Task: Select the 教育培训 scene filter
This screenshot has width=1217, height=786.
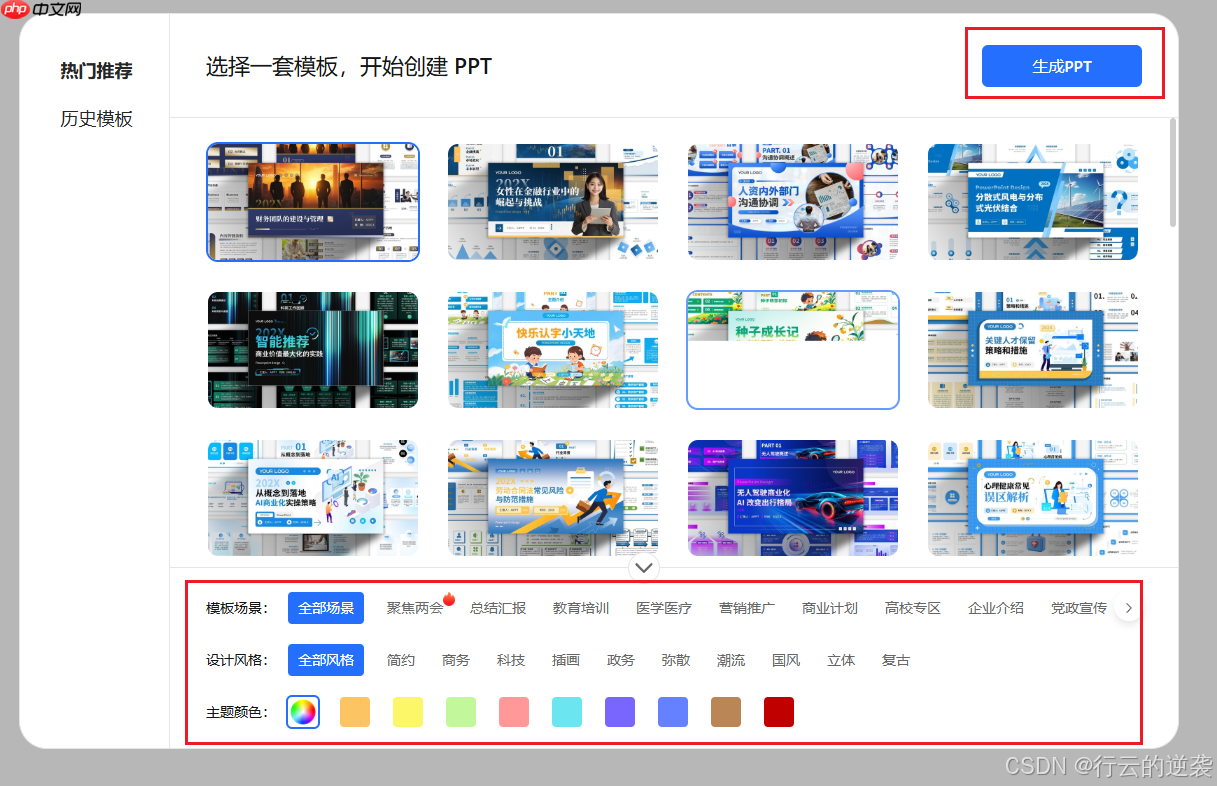Action: (x=581, y=607)
